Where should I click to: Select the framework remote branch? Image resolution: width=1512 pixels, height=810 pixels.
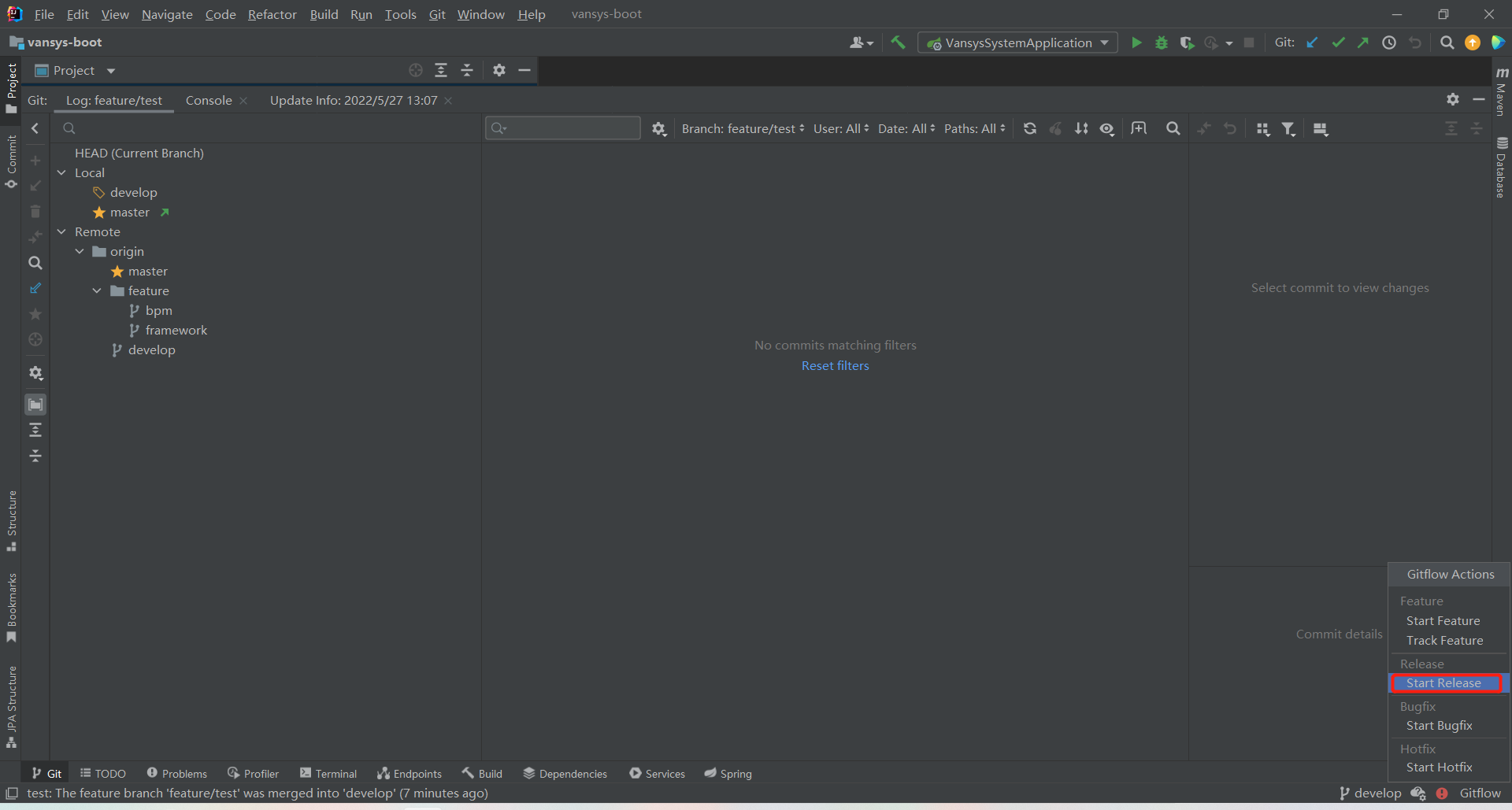176,330
